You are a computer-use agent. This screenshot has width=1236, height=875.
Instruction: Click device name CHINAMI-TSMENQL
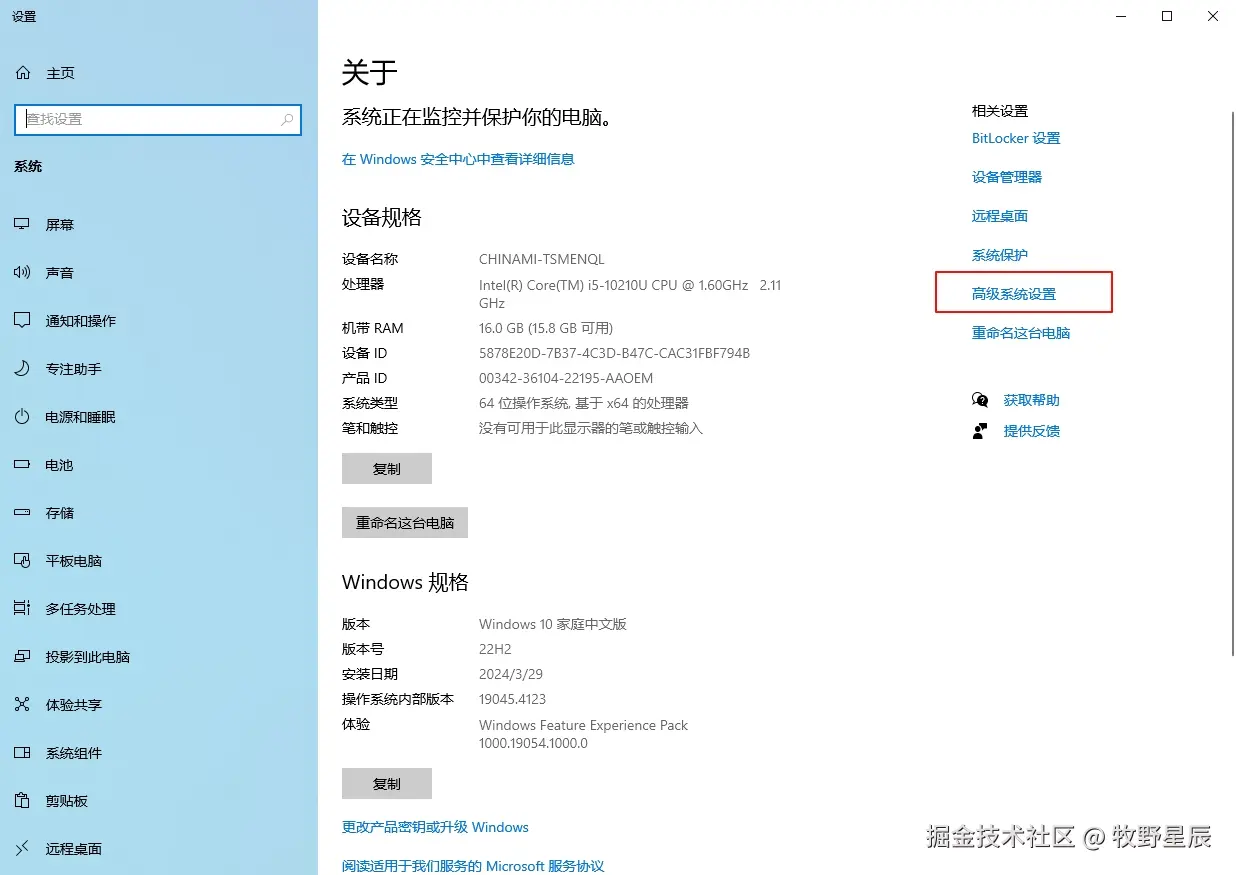[x=542, y=259]
